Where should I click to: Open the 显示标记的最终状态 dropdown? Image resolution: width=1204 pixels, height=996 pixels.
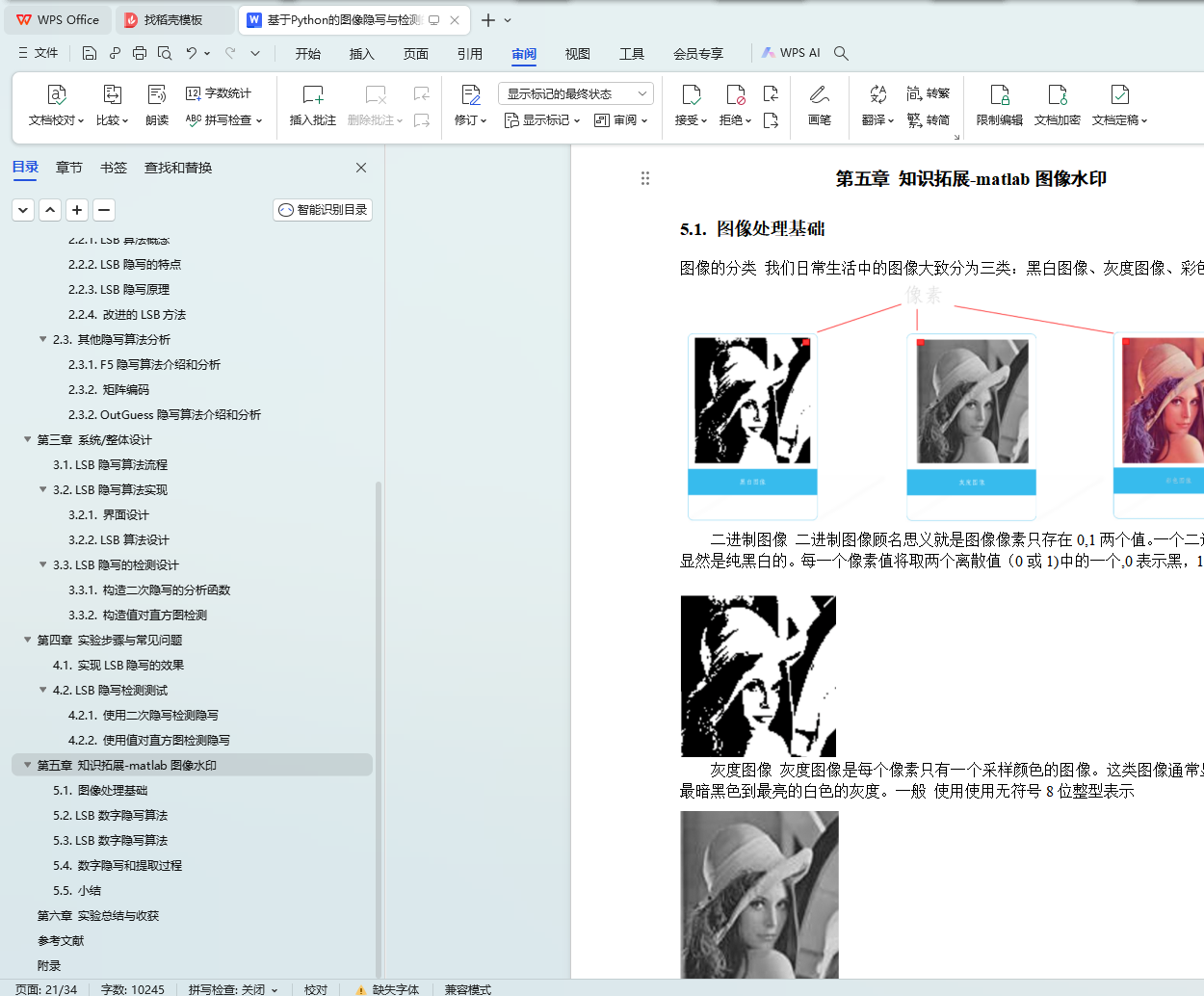coord(576,93)
